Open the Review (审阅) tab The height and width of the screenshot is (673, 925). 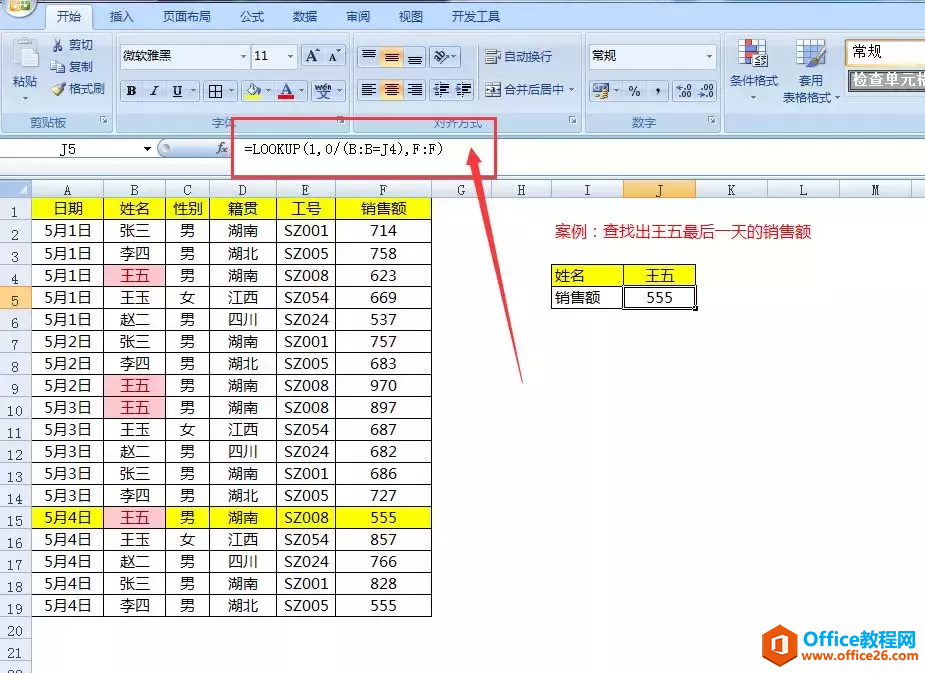[357, 17]
